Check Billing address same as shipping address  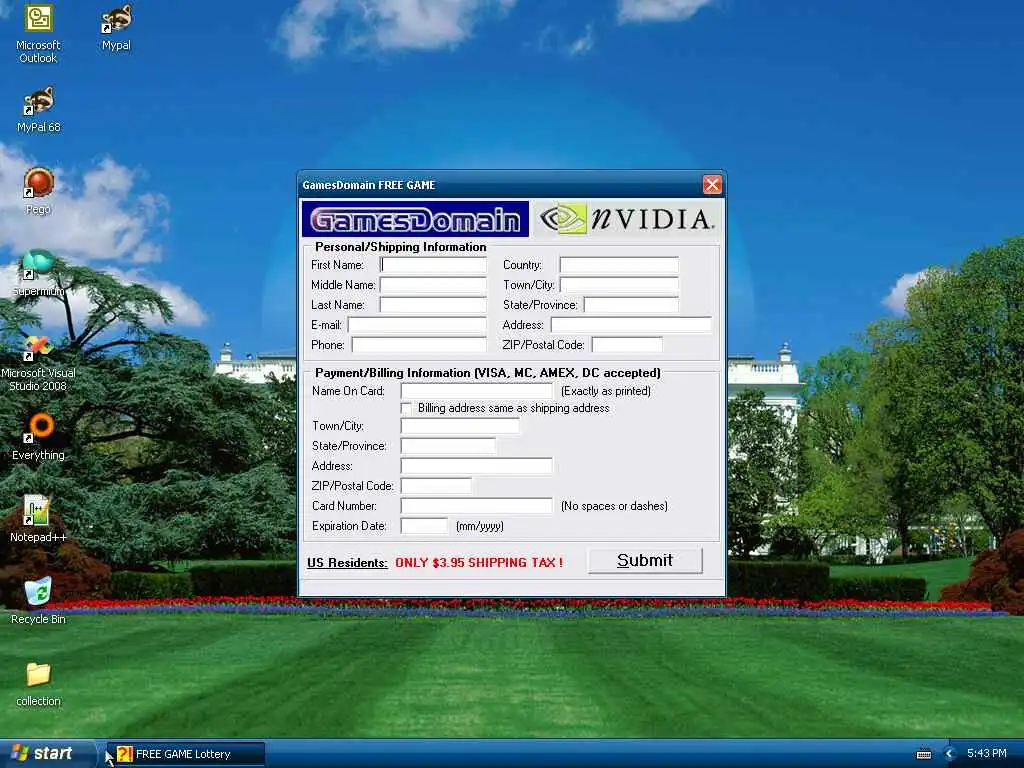coord(406,408)
